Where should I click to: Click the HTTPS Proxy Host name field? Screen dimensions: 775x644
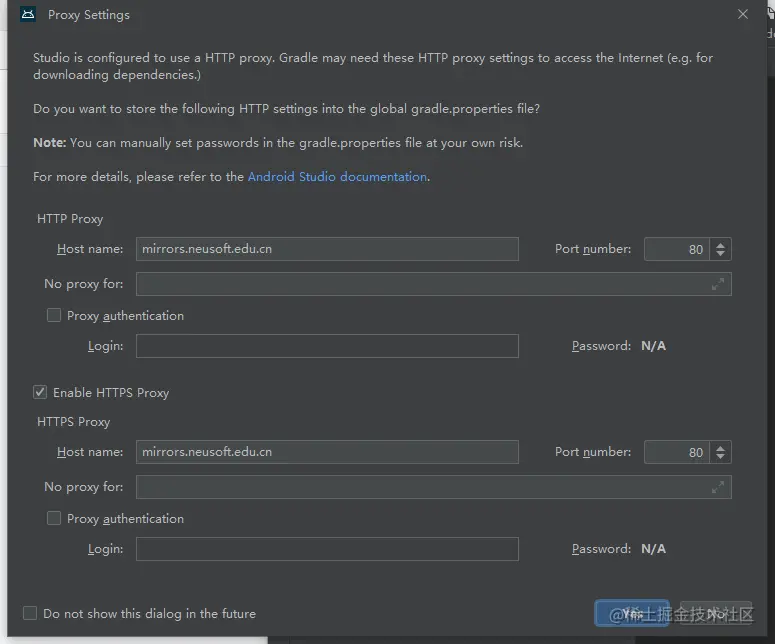327,452
